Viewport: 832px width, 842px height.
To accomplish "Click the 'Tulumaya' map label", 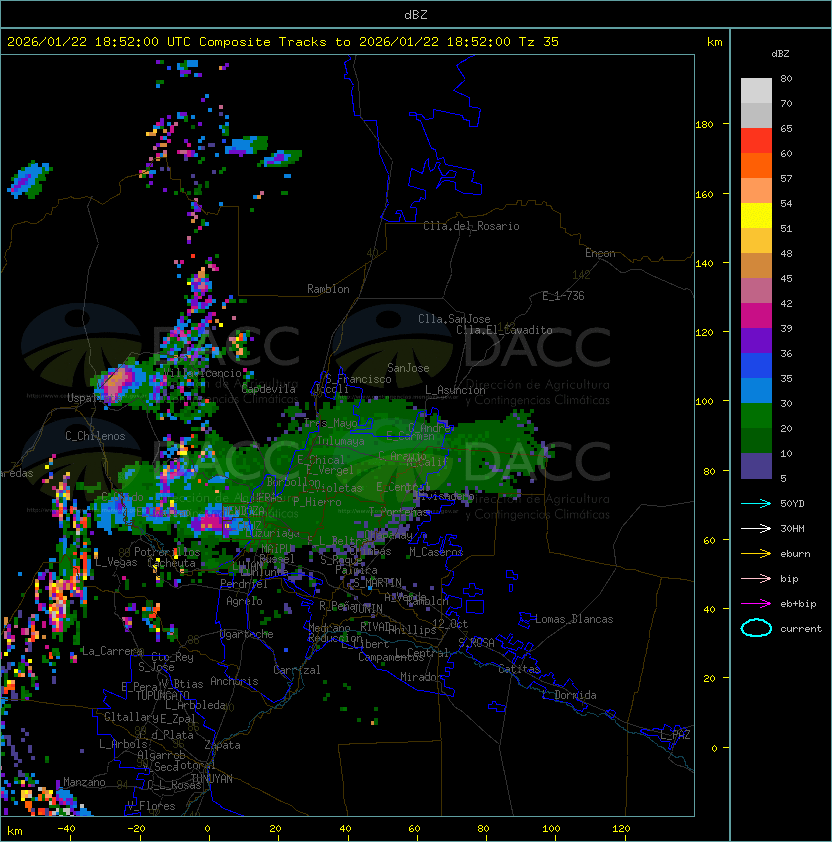I will pyautogui.click(x=341, y=441).
